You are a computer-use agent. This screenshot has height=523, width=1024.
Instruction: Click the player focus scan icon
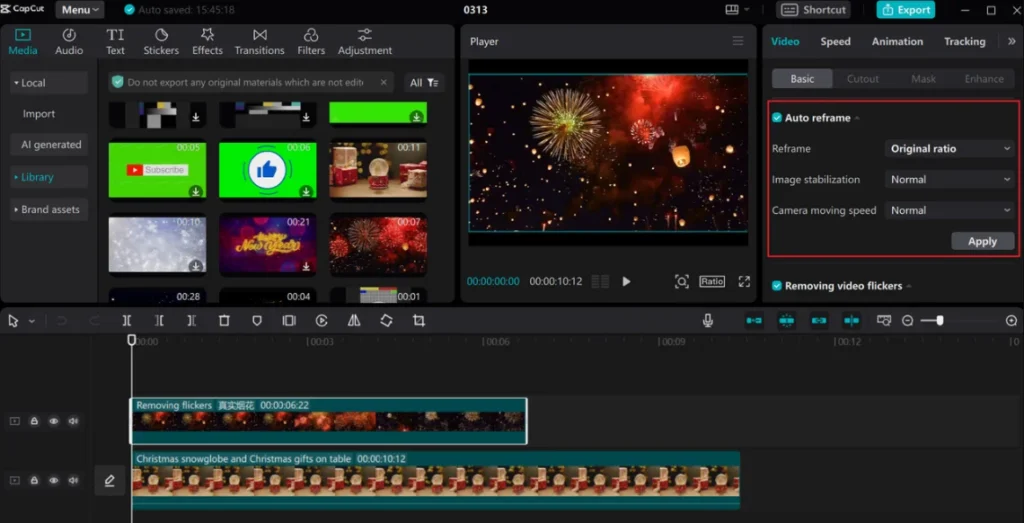681,281
